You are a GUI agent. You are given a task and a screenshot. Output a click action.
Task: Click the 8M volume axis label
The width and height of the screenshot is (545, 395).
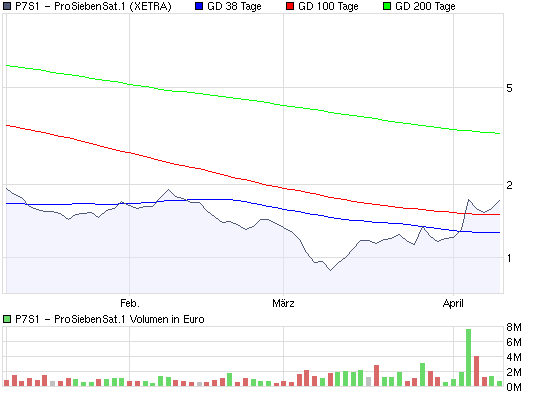514,327
